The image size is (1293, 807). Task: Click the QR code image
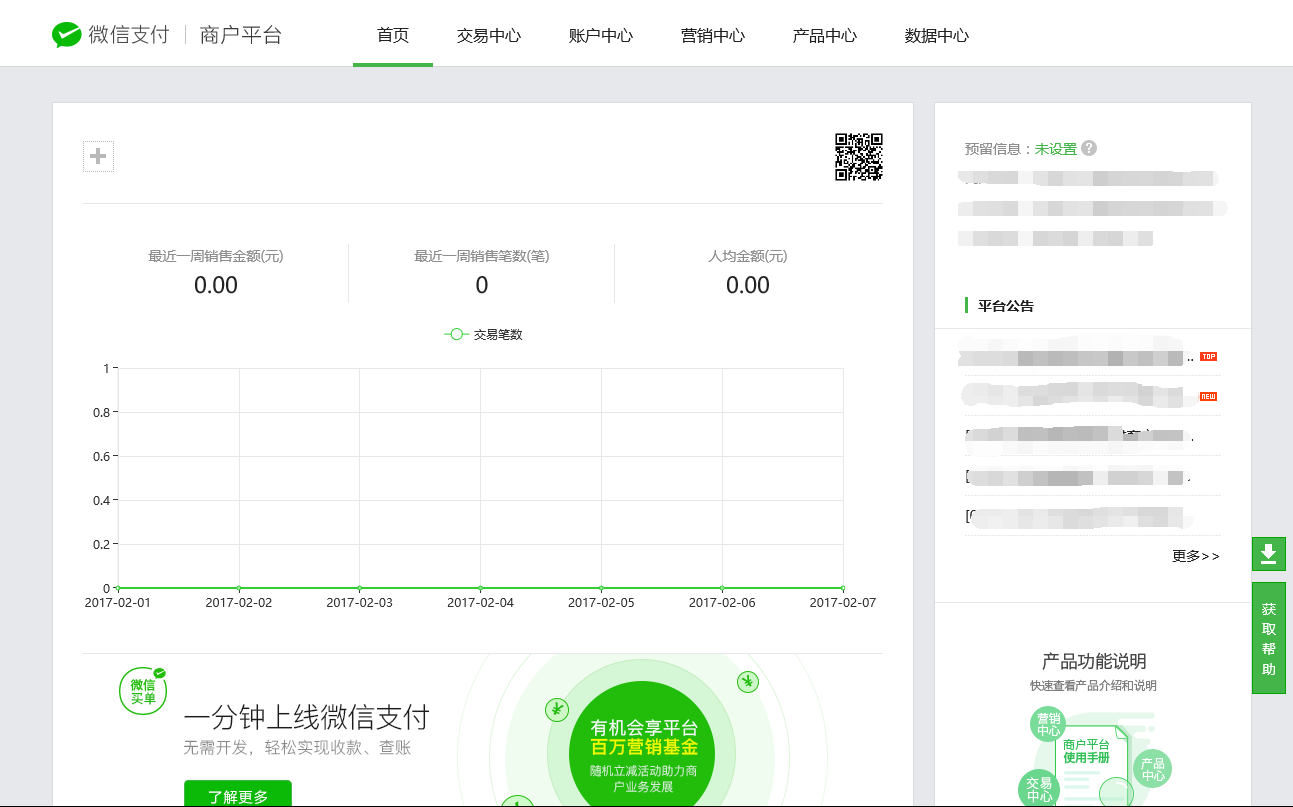pyautogui.click(x=858, y=157)
